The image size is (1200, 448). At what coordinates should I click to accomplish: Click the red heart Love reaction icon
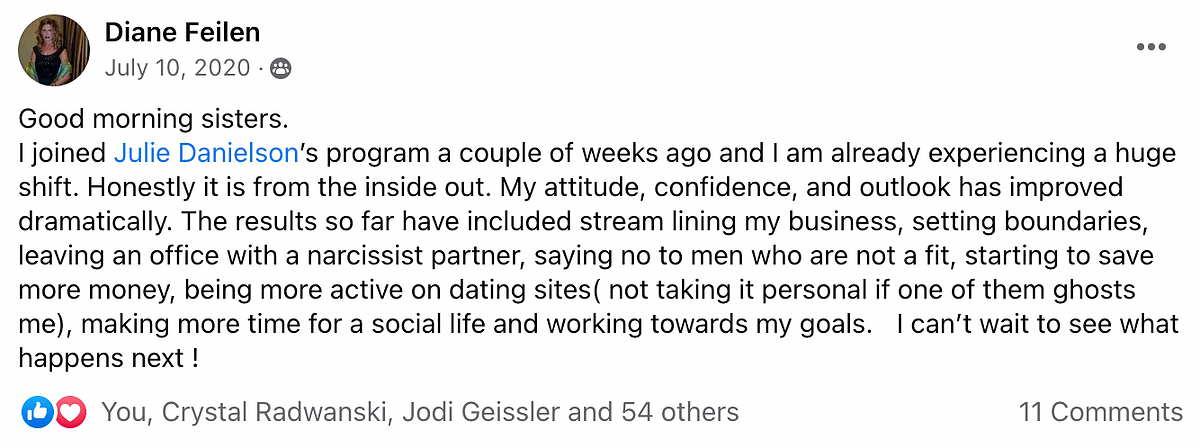tap(68, 411)
